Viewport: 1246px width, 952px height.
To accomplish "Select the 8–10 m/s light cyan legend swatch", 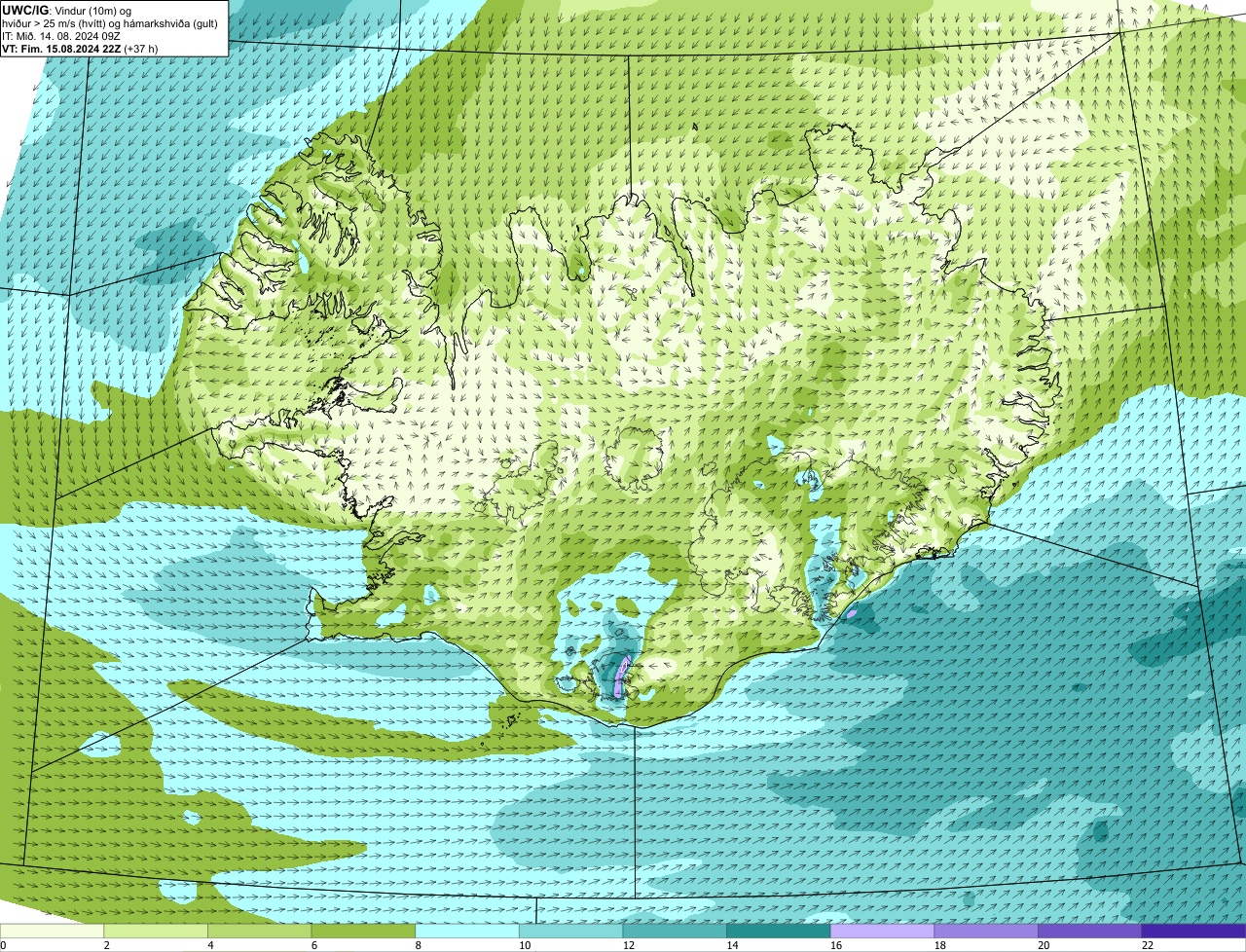I will [467, 931].
